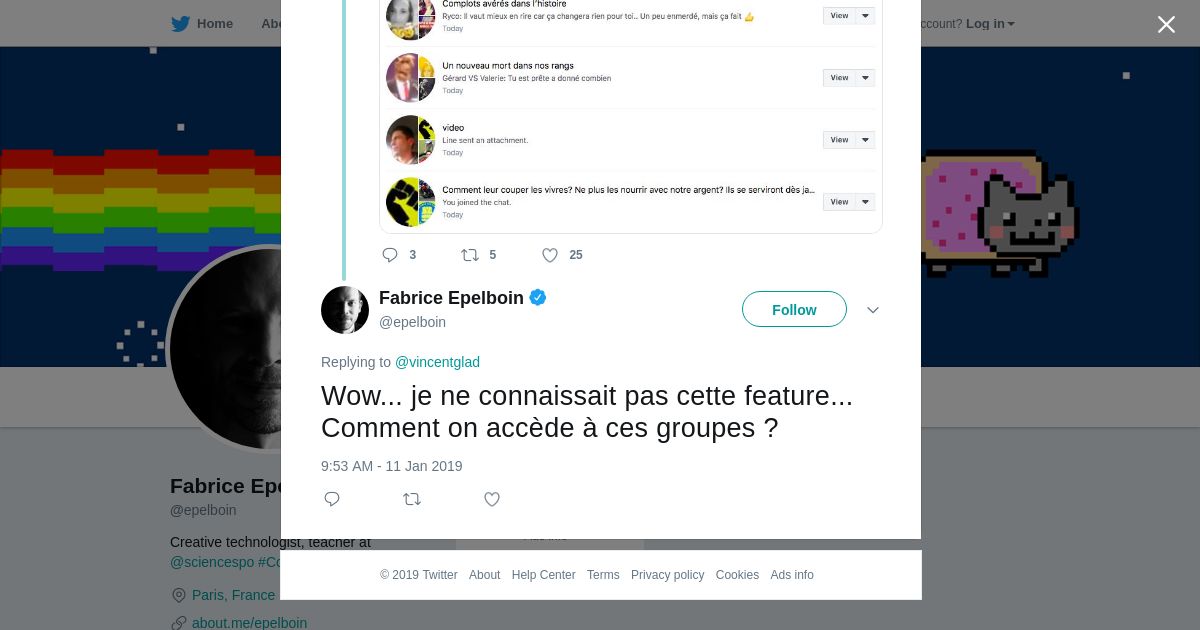
Task: Like the parent tweet with 25 likes
Action: [550, 255]
